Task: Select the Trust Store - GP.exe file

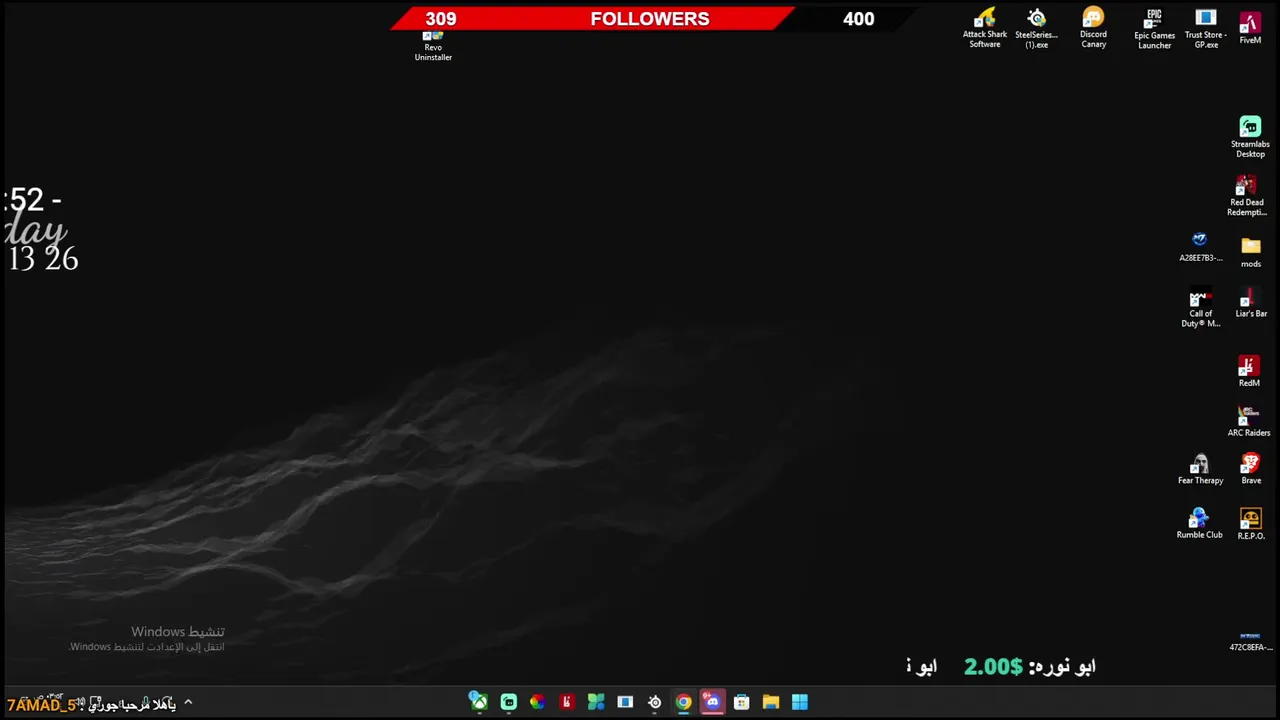Action: pos(1206,28)
